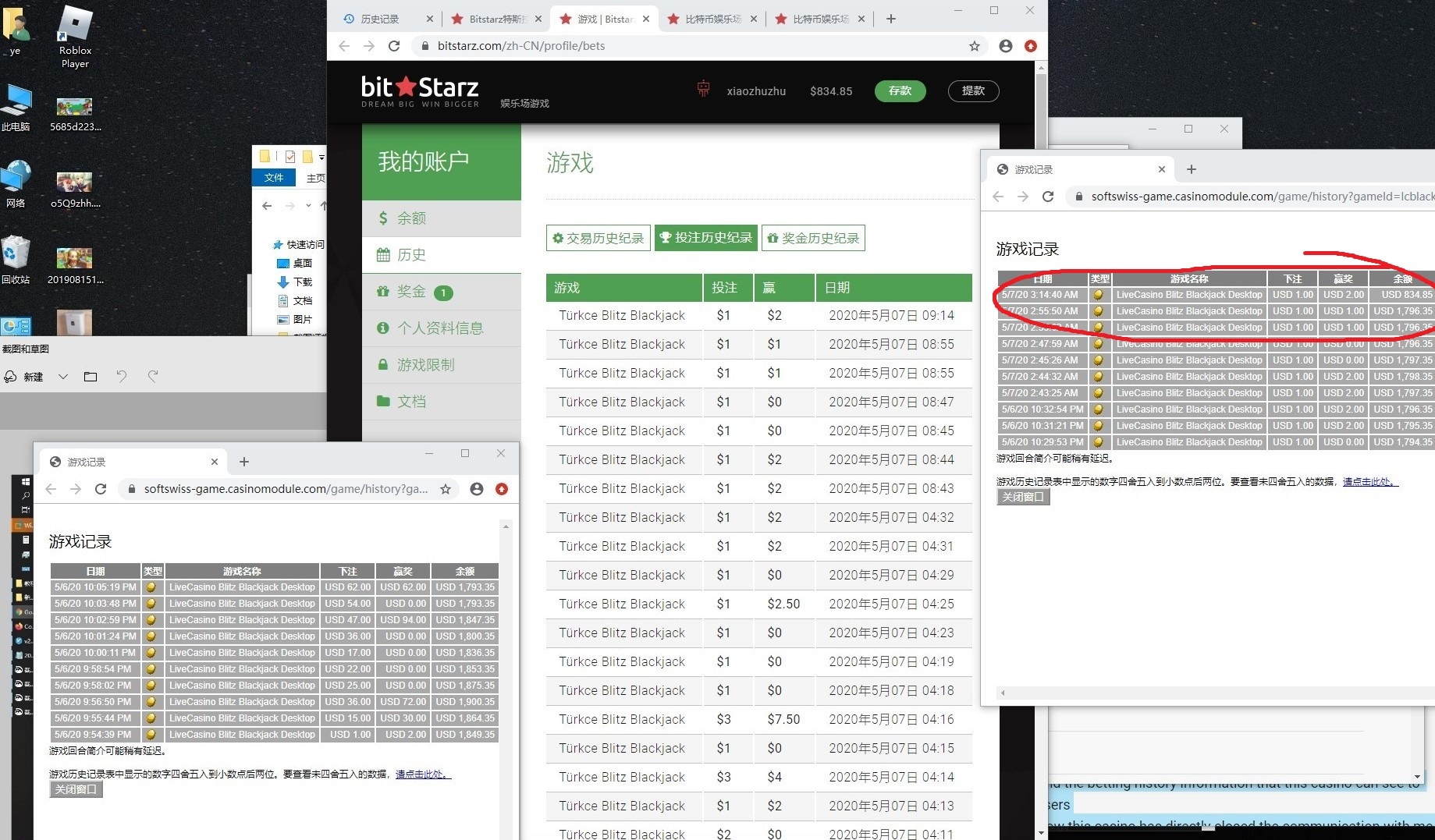Click the $7.50 win value in the bets table
This screenshot has width=1435, height=840.
coord(783,719)
